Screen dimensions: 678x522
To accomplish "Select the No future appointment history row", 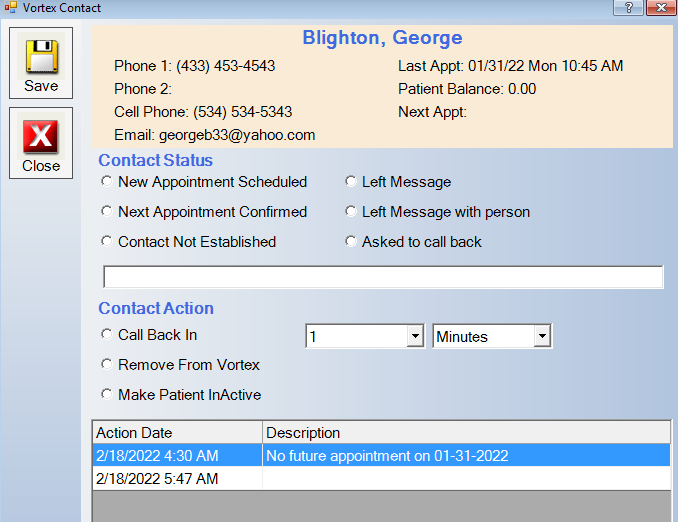I will 381,455.
